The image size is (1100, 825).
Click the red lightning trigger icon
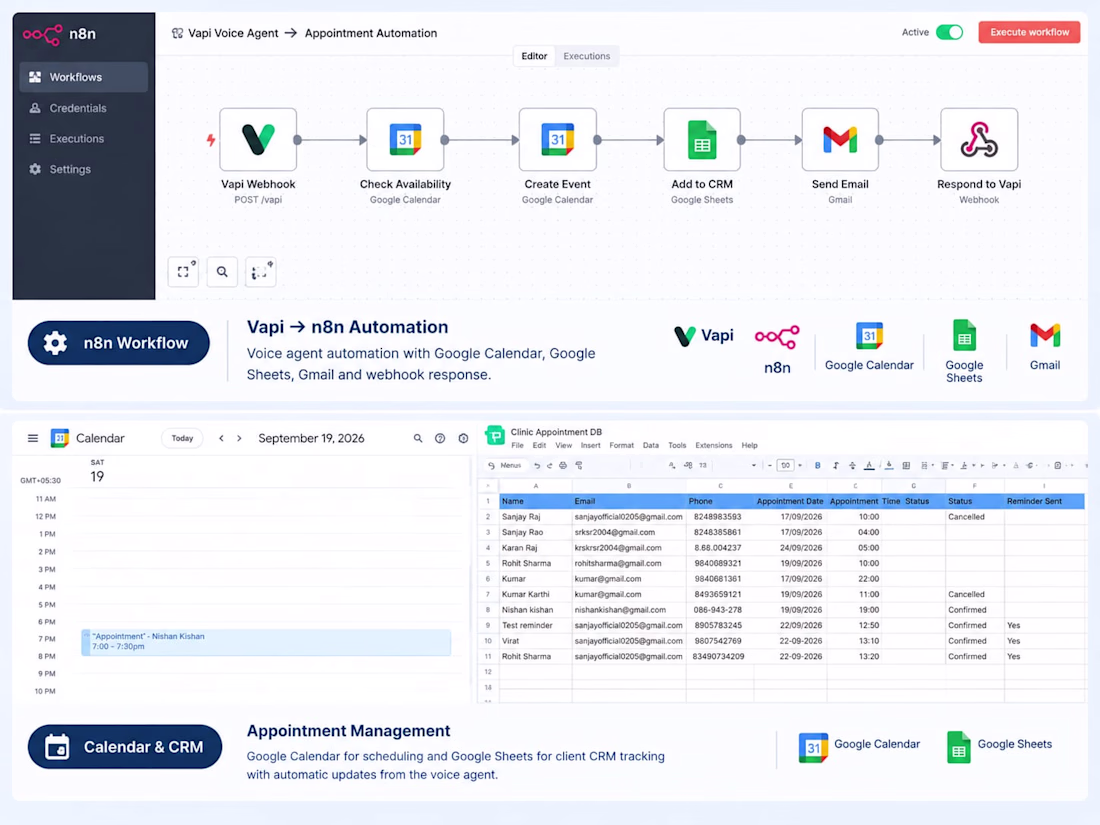click(x=210, y=140)
